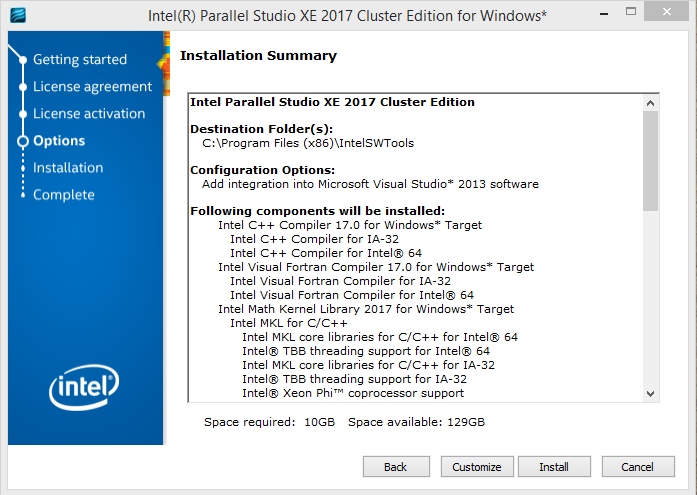This screenshot has width=697, height=495.
Task: Click the Back button
Action: pyautogui.click(x=395, y=467)
